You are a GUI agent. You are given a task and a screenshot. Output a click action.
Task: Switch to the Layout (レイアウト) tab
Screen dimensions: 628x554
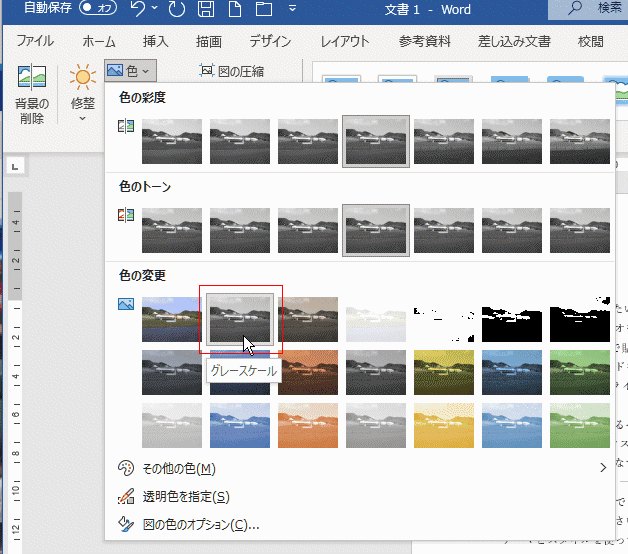click(x=344, y=42)
